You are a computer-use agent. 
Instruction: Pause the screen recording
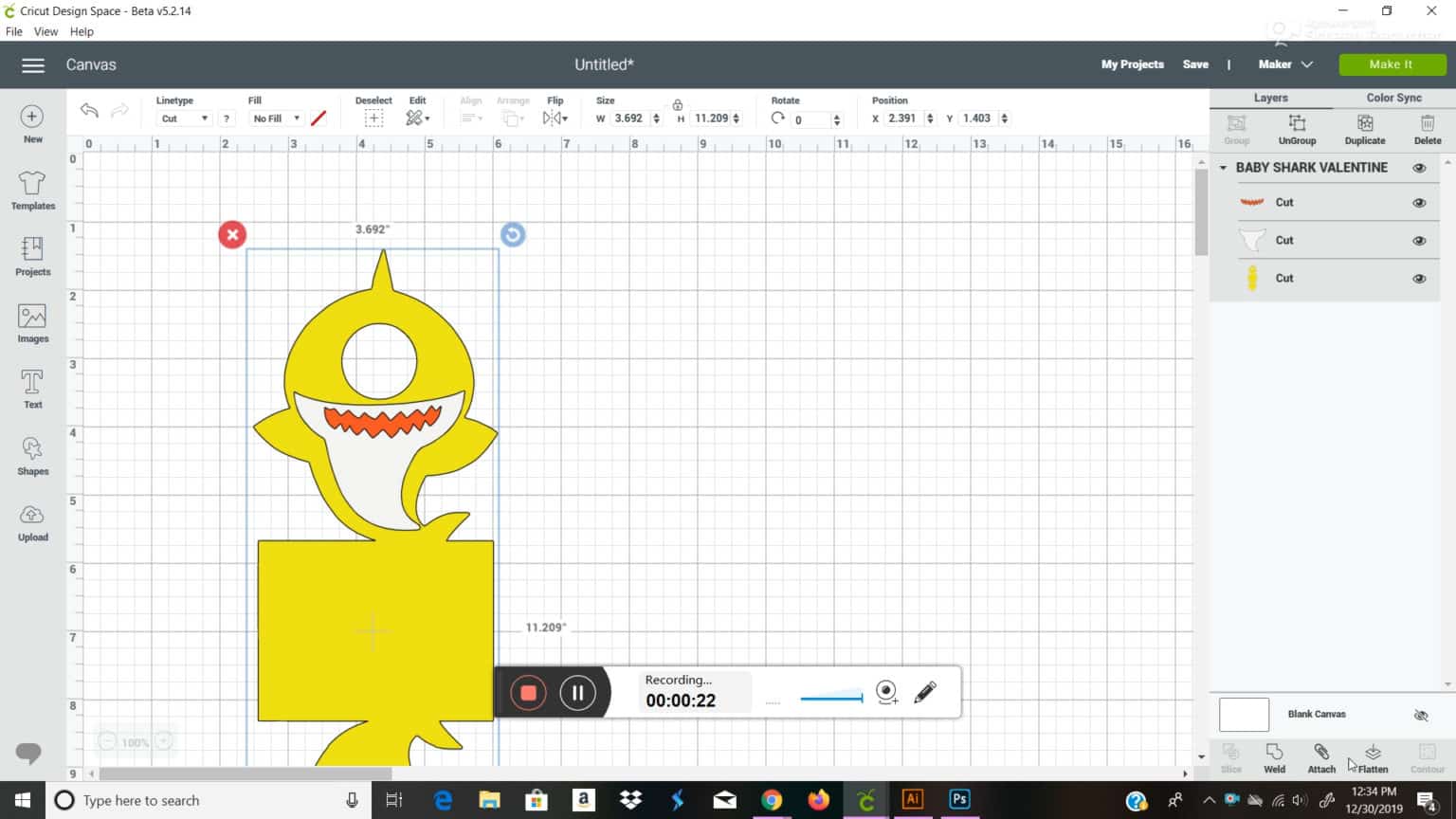tap(577, 693)
